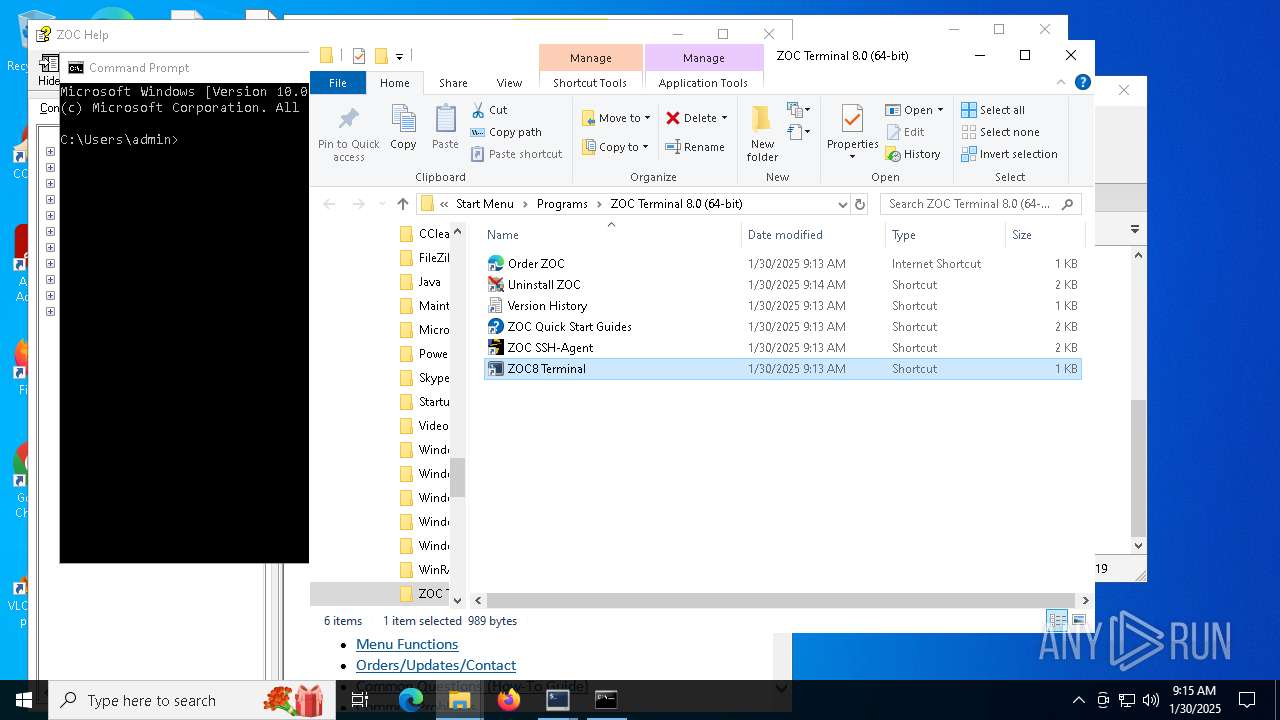Click the Pin to Quick access icon

pyautogui.click(x=348, y=120)
